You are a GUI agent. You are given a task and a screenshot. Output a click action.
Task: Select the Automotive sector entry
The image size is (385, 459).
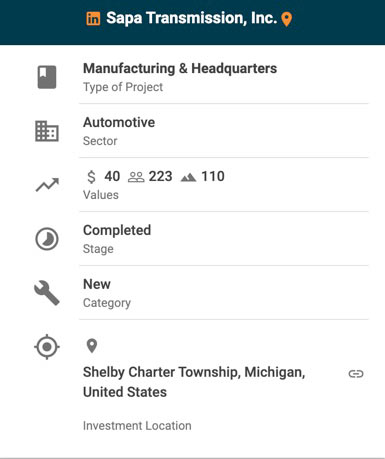(119, 122)
